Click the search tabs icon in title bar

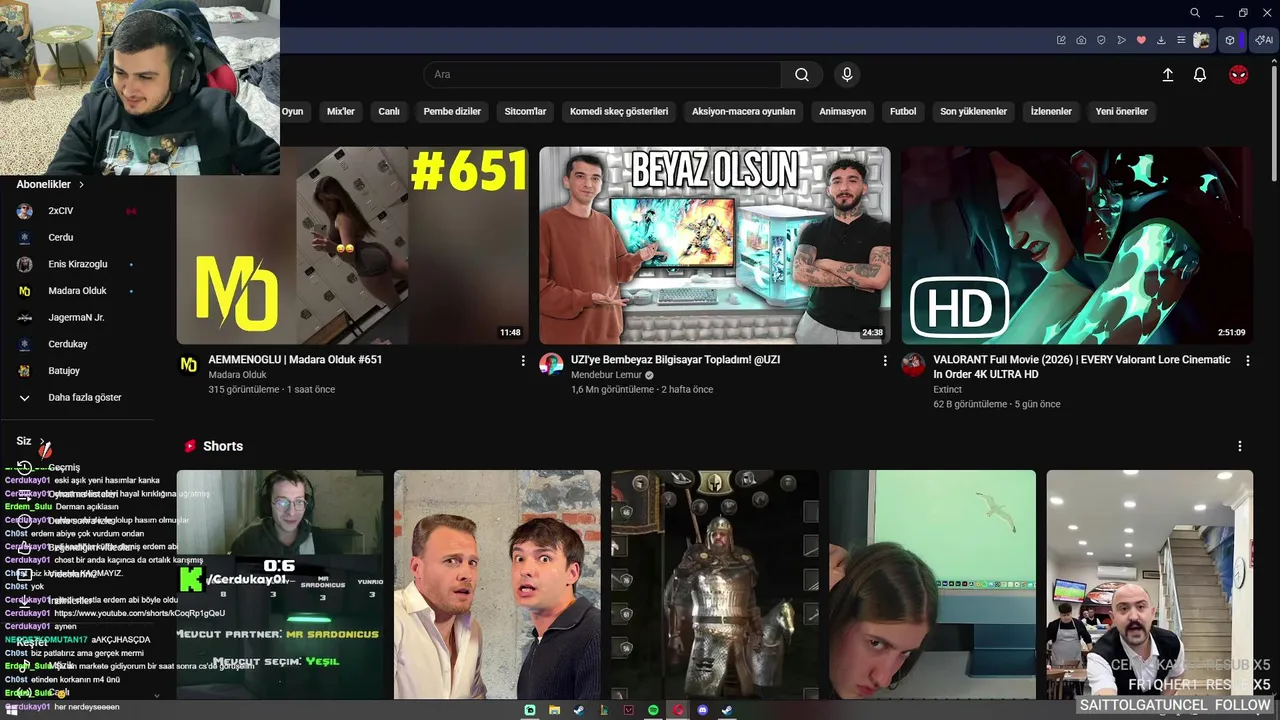point(1195,13)
